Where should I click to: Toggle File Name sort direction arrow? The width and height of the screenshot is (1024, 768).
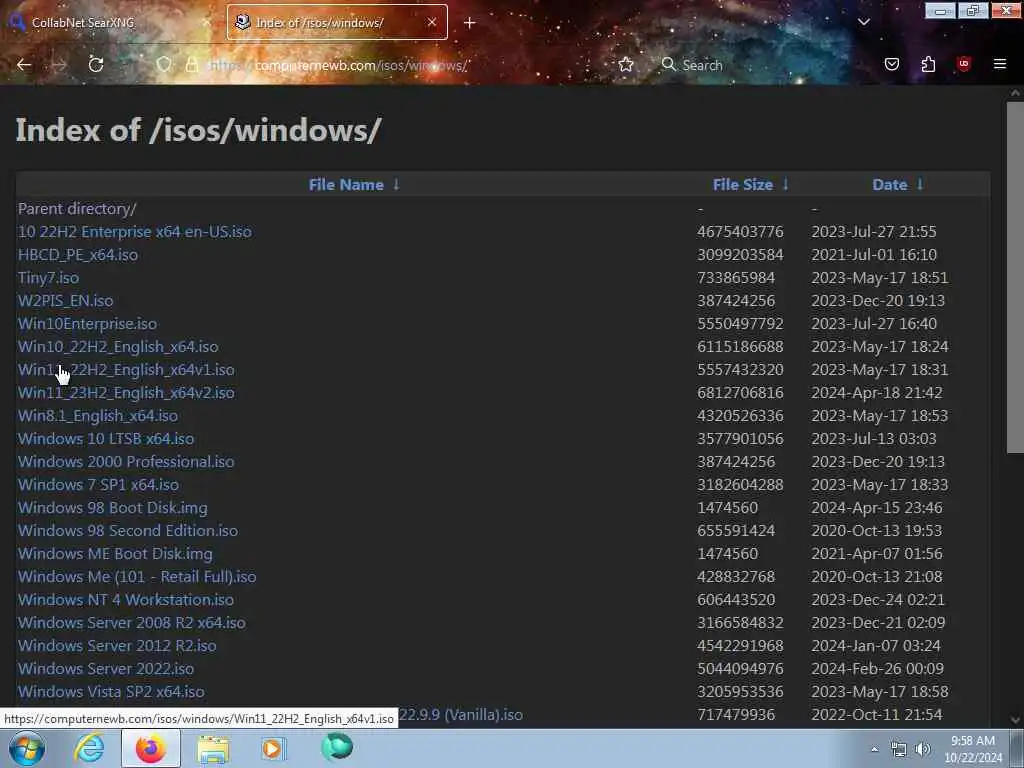click(396, 185)
